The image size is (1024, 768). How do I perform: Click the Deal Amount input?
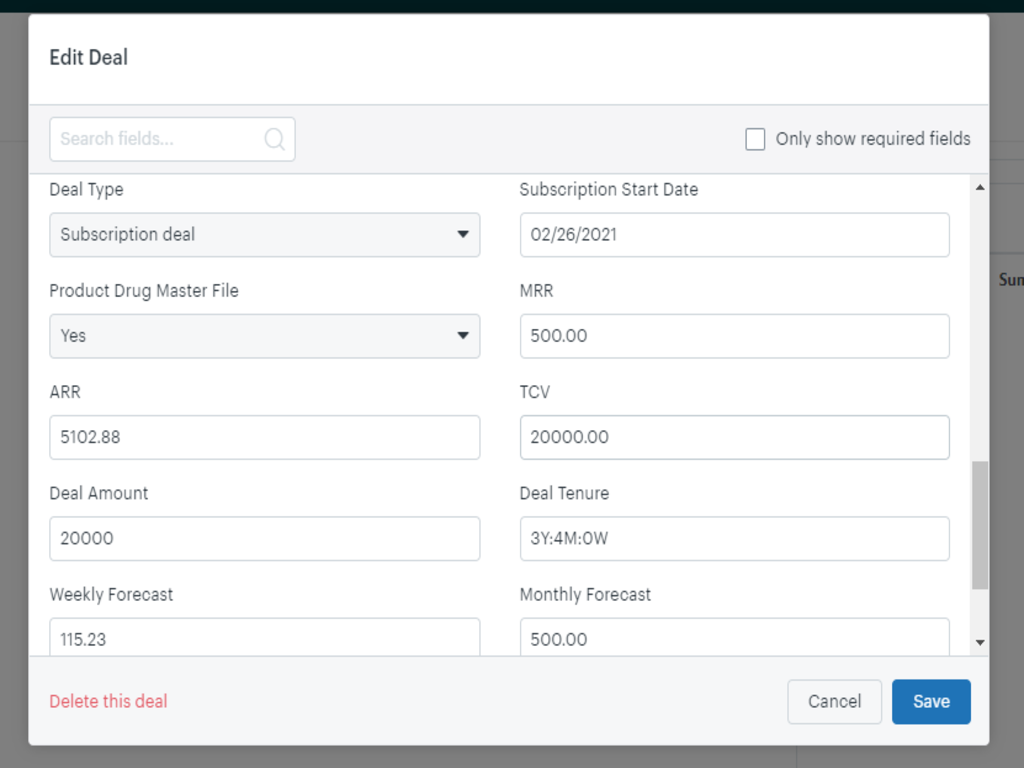coord(264,538)
